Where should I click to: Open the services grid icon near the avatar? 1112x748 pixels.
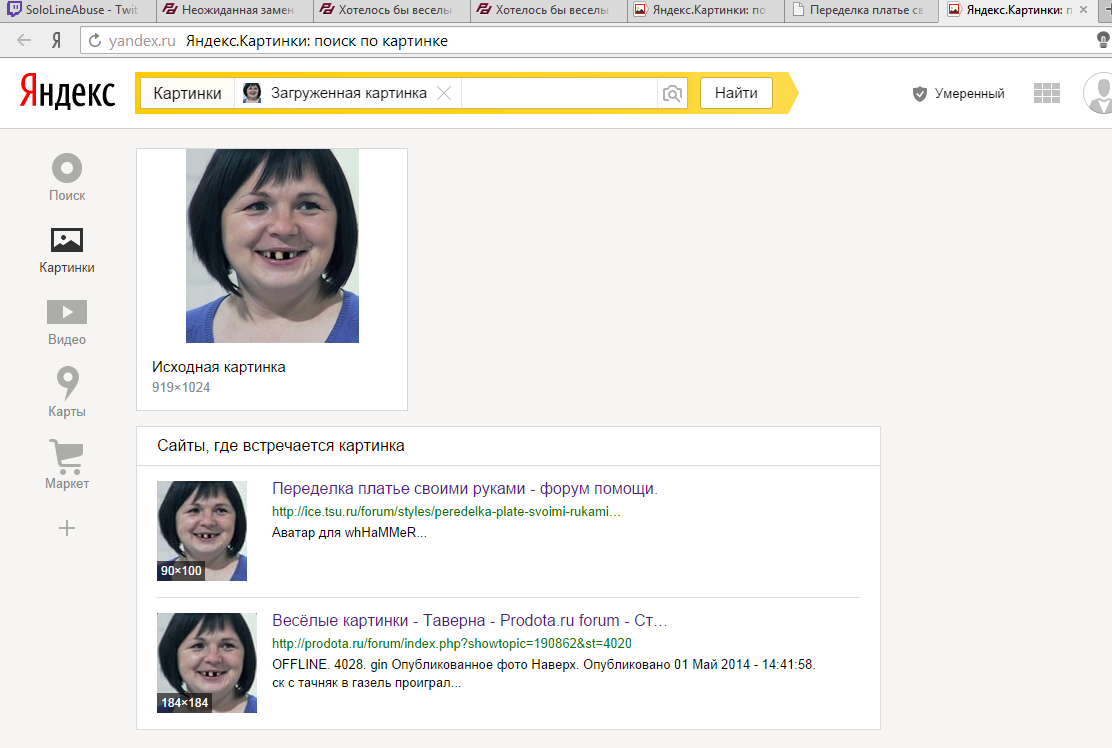1046,92
